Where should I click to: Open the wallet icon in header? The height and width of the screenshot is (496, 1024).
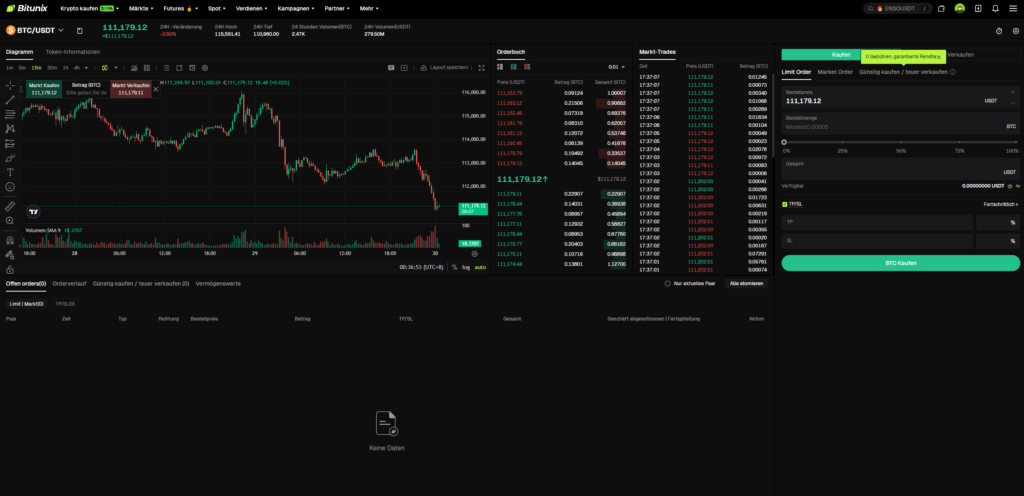coord(941,8)
